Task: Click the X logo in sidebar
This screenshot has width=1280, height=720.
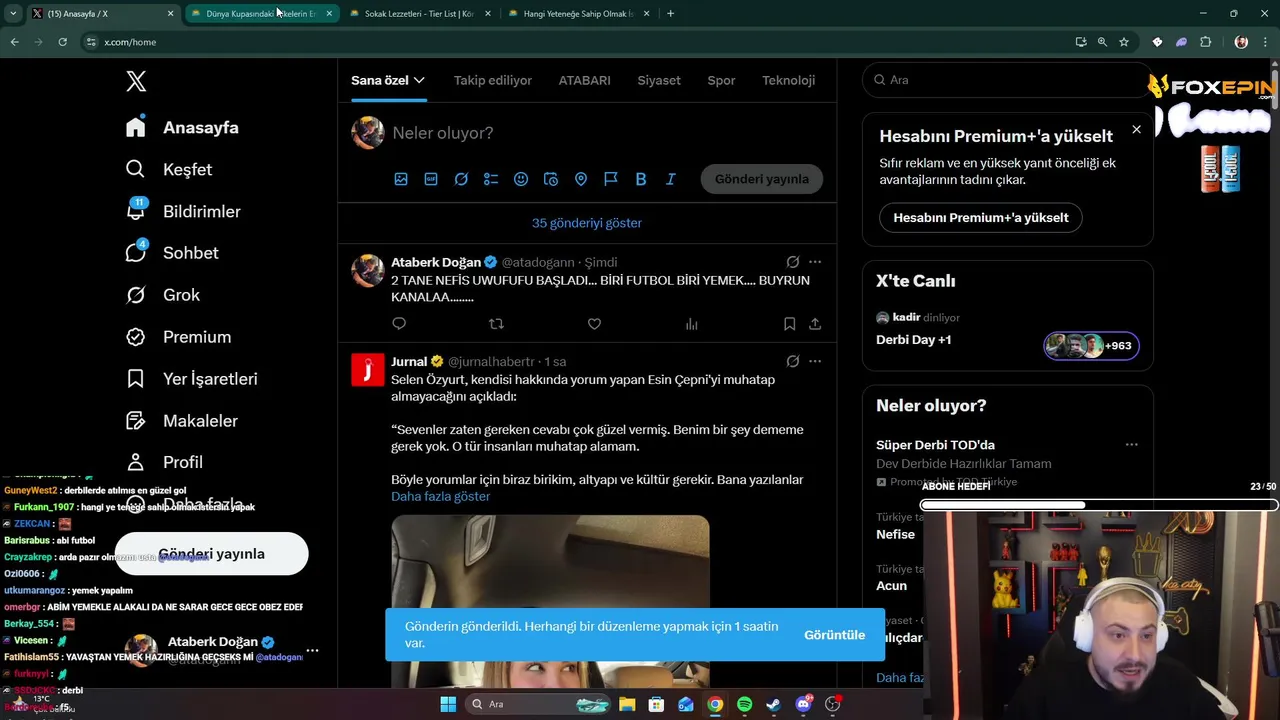Action: (x=137, y=82)
